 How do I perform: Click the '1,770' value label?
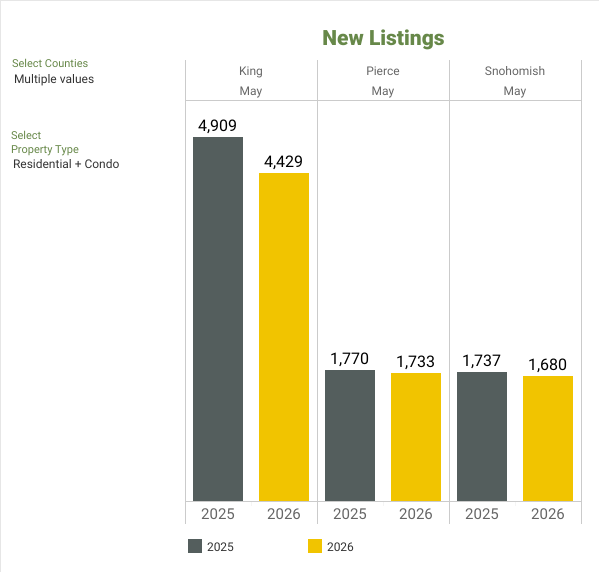pyautogui.click(x=350, y=359)
